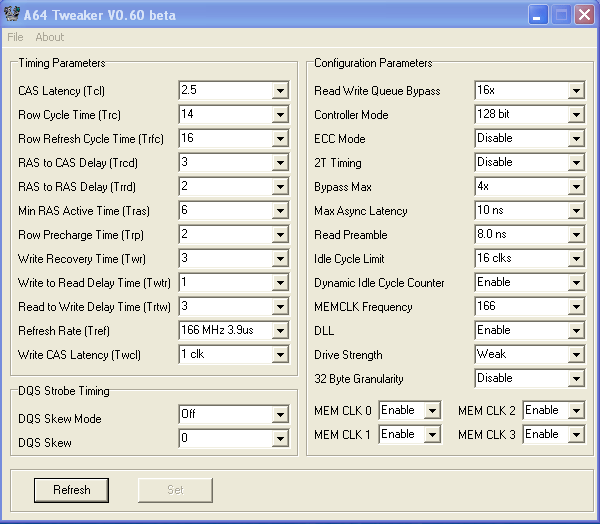Open the 2T Timing dropdown
Image resolution: width=600 pixels, height=524 pixels.
point(575,163)
